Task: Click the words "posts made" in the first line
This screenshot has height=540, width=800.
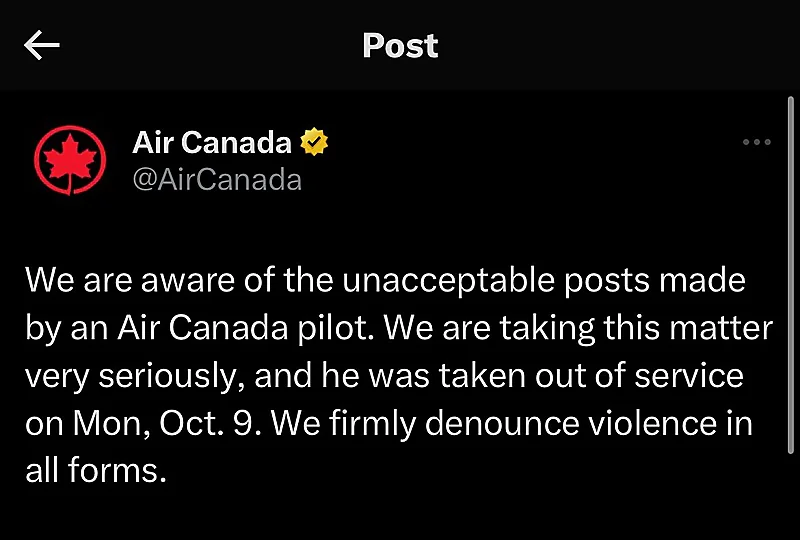Action: click(x=655, y=281)
